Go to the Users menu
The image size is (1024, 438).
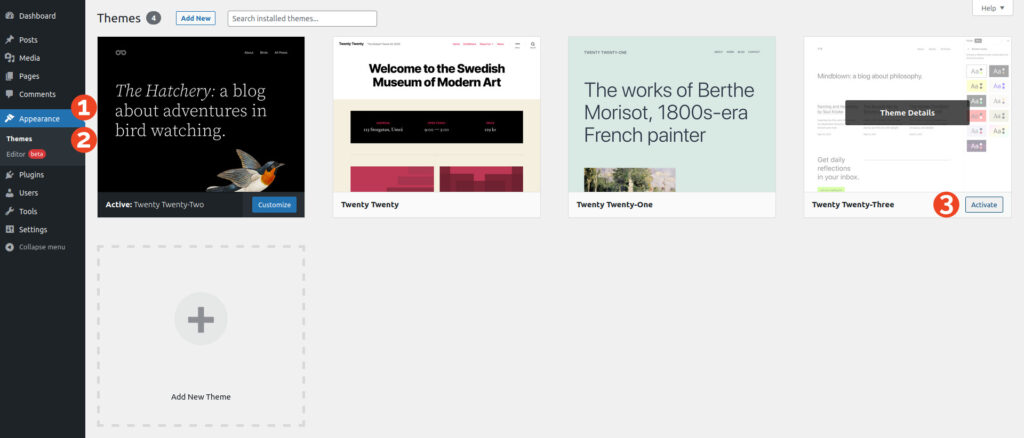click(42, 193)
